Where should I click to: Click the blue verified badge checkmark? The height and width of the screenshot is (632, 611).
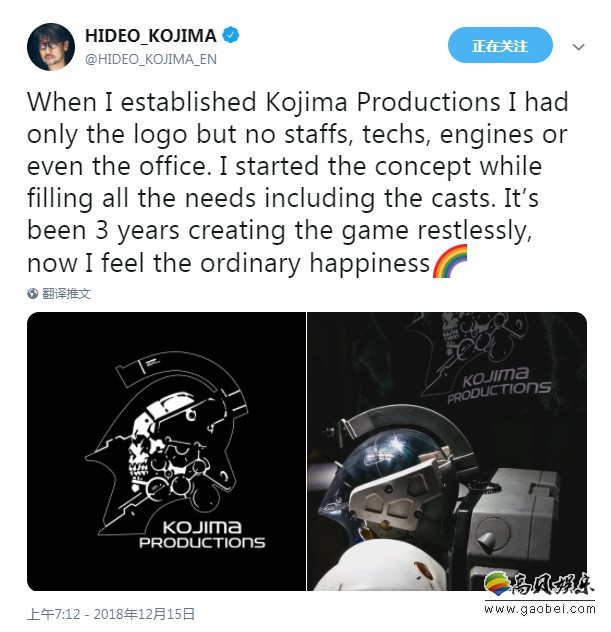pyautogui.click(x=231, y=35)
